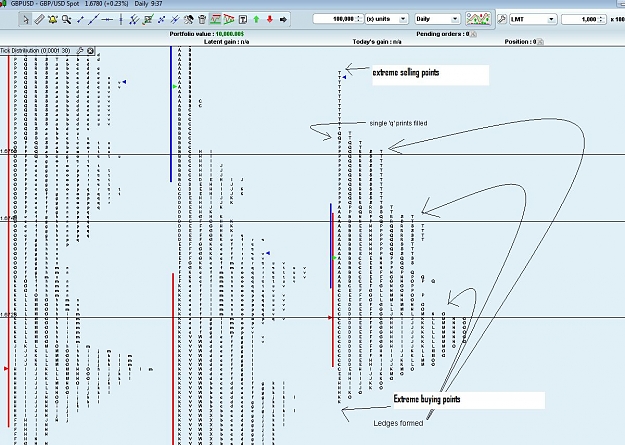Click the Portfolio value : 10,000.00$ text
The width and height of the screenshot is (625, 445).
[x=206, y=34]
